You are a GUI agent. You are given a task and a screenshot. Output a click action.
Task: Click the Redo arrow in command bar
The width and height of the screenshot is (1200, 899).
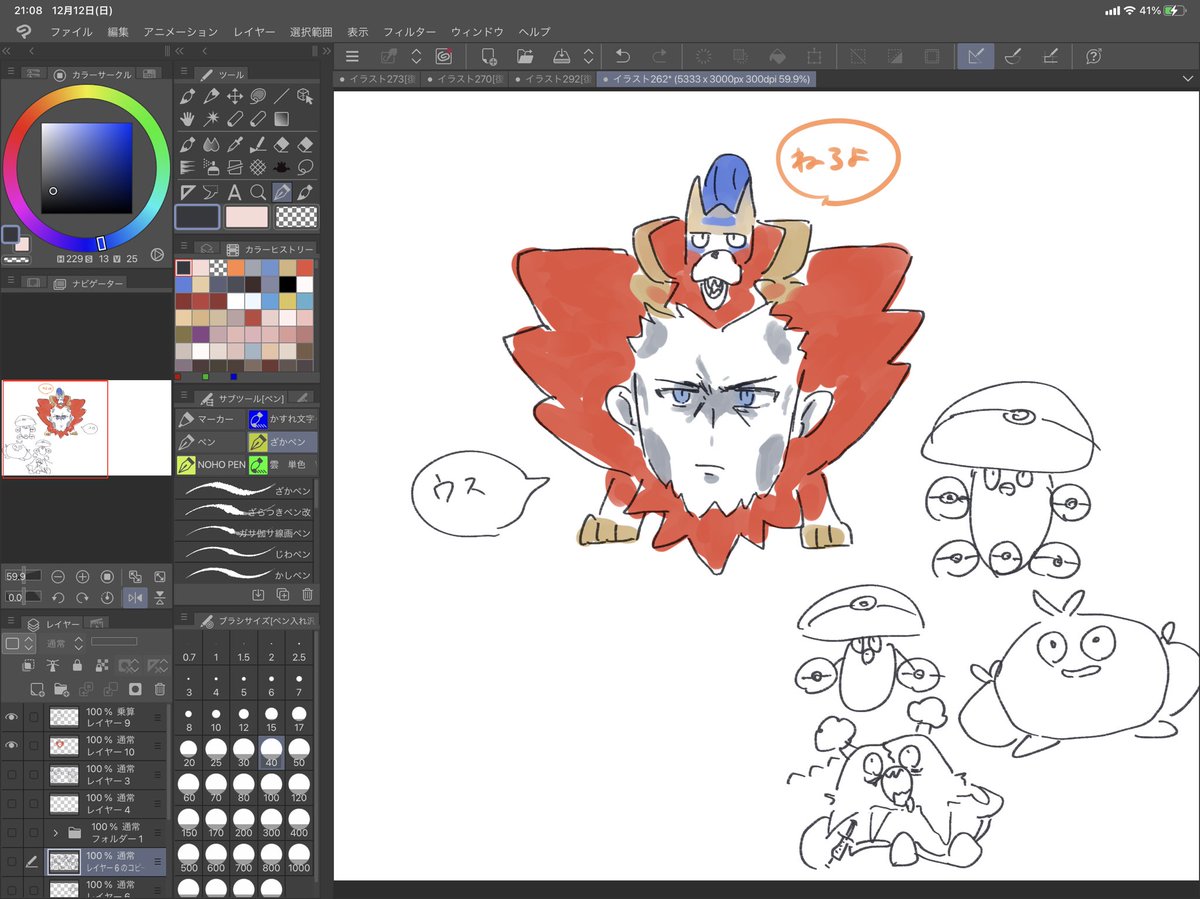coord(659,56)
